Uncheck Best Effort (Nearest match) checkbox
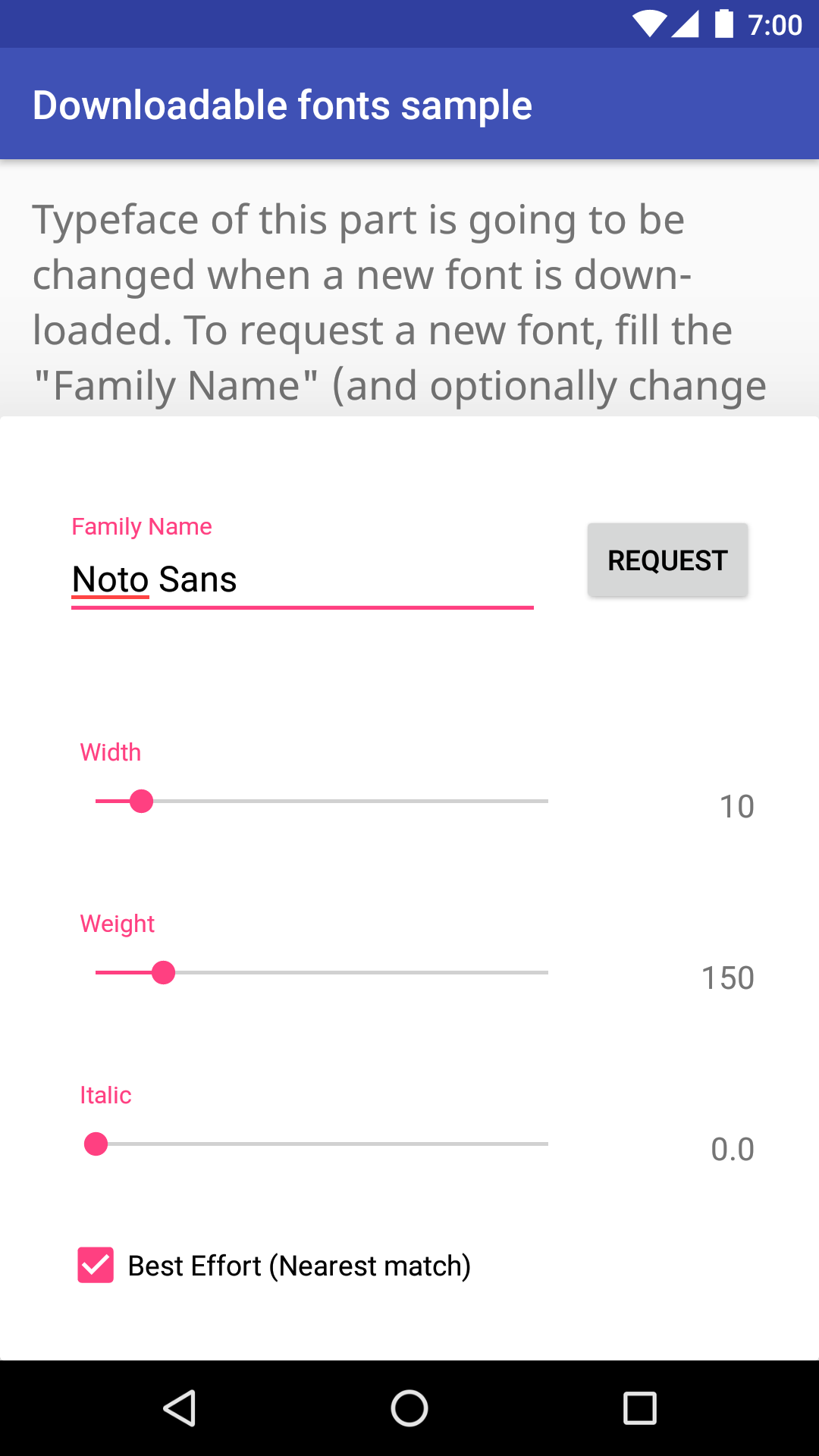This screenshot has width=819, height=1456. click(x=96, y=1265)
